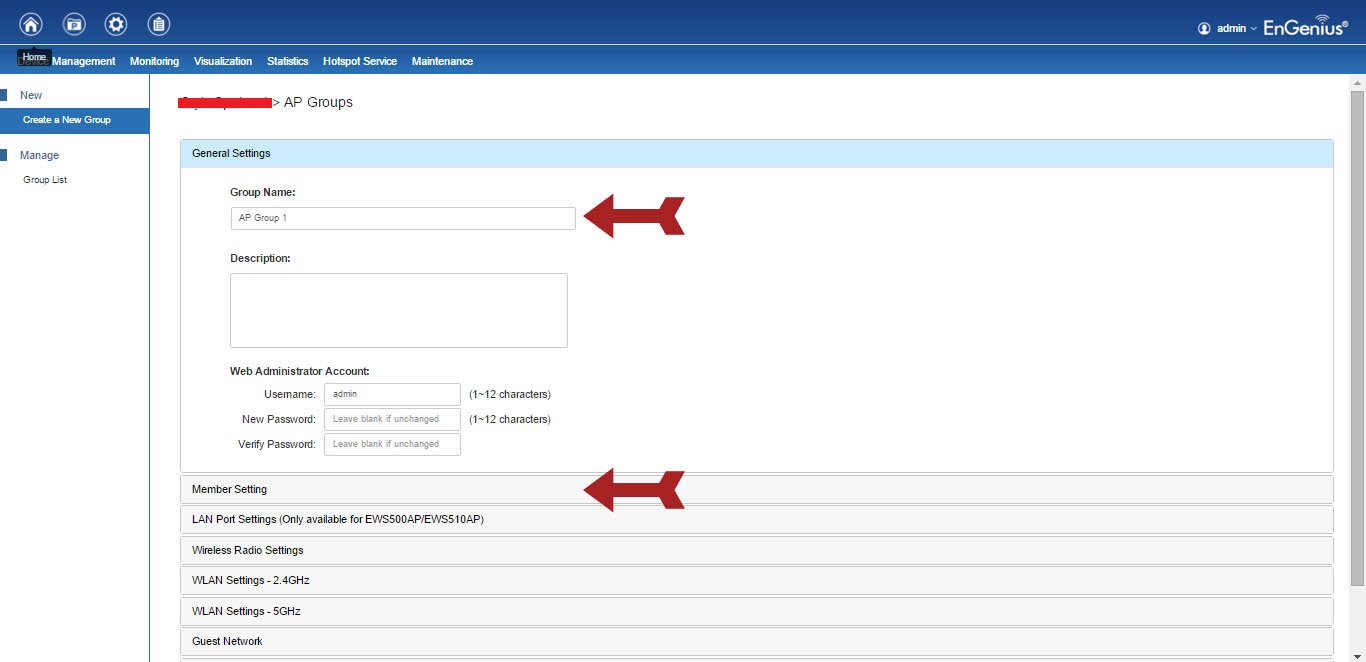Open the Hotspot Service menu
Screen dimensions: 1366x662
359,61
